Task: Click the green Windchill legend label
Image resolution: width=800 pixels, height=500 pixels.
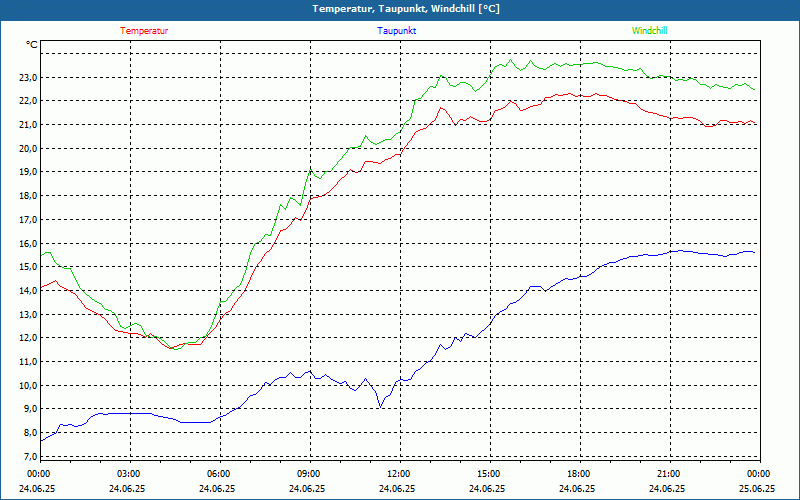Action: 649,31
